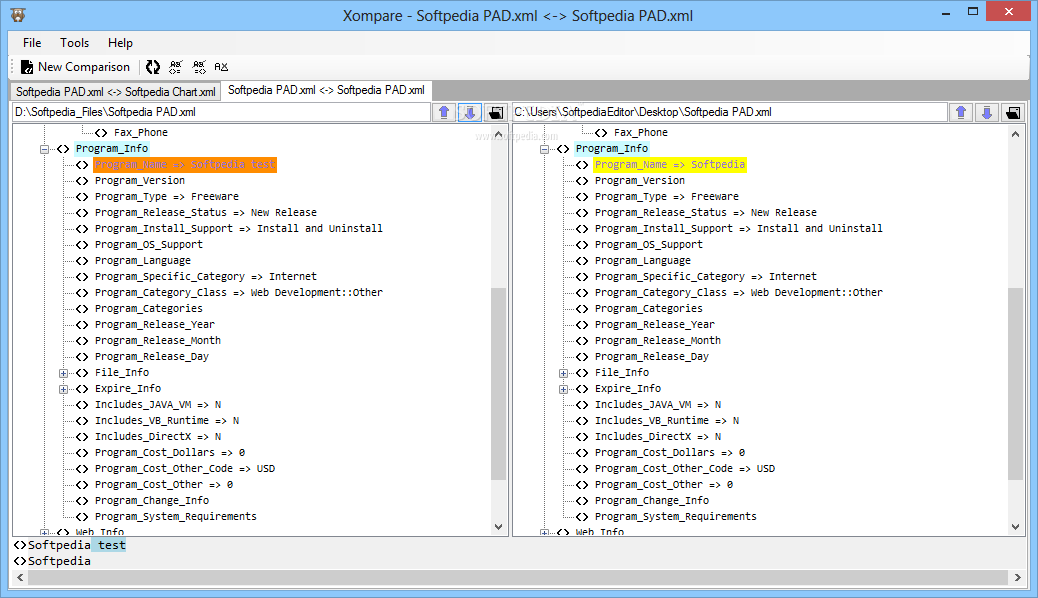Click the toolbar icon left of AX
The width and height of the screenshot is (1038, 598).
point(199,67)
